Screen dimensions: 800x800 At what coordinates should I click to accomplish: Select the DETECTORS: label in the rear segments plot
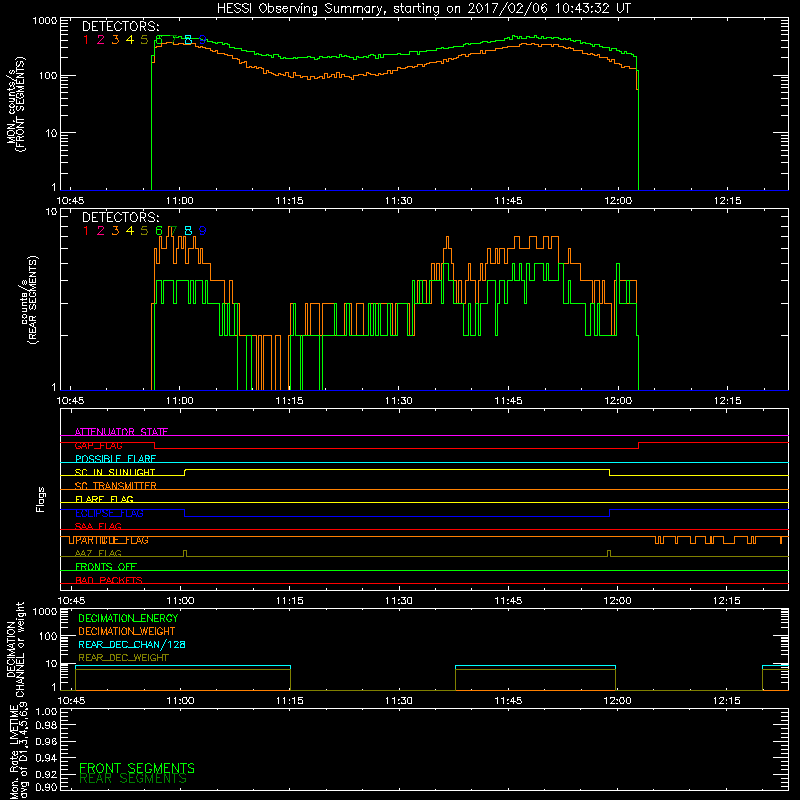coord(120,217)
